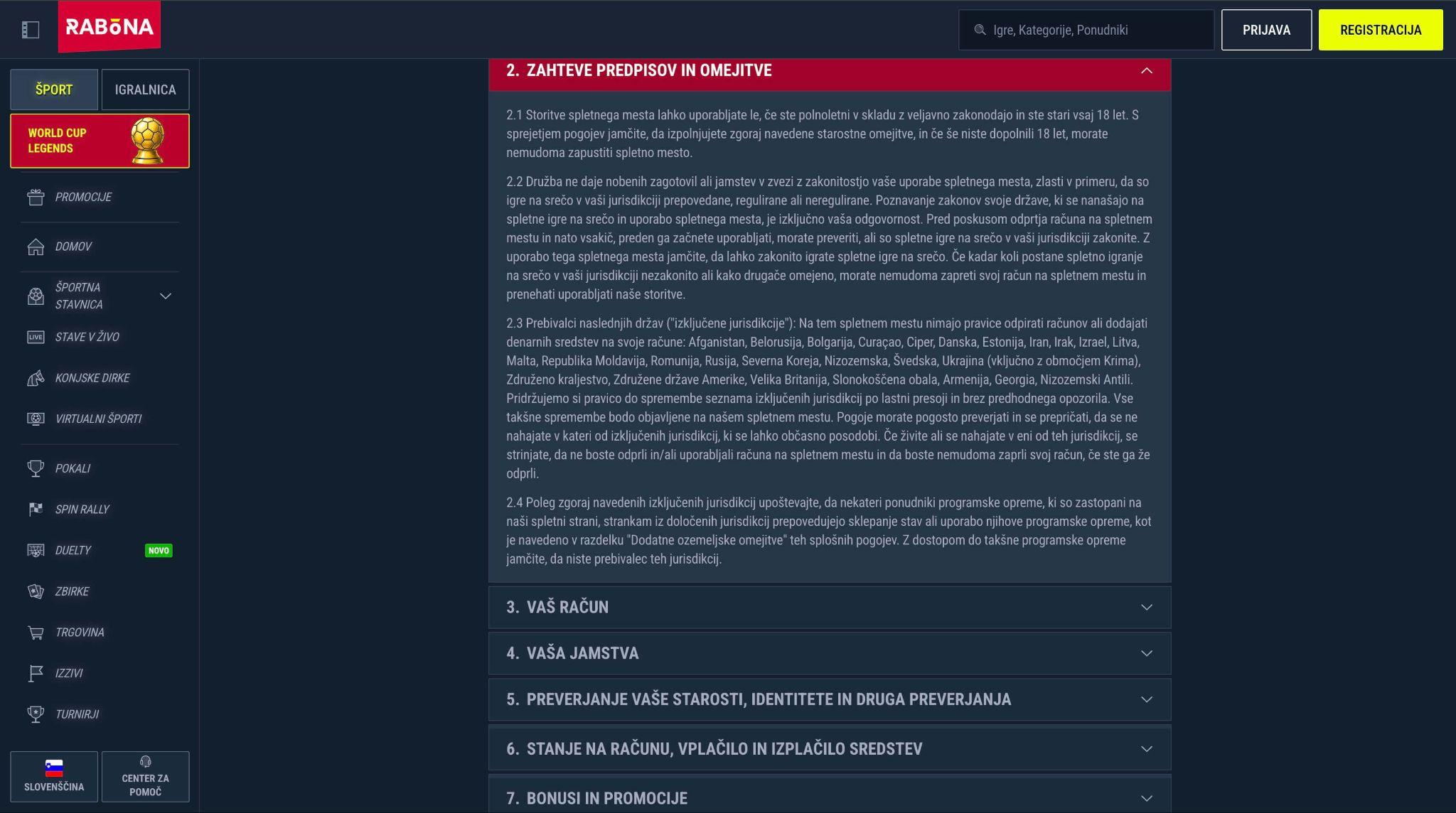The width and height of the screenshot is (1456, 813).
Task: Collapse section 2 with its chevron
Action: [x=1146, y=70]
